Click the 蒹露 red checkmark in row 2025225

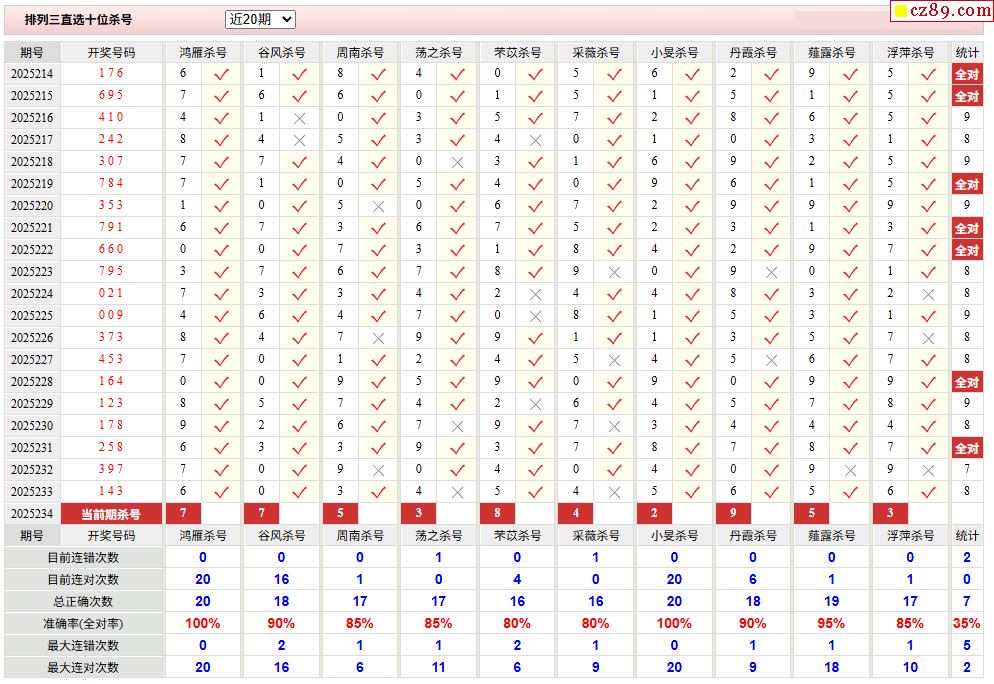click(850, 316)
